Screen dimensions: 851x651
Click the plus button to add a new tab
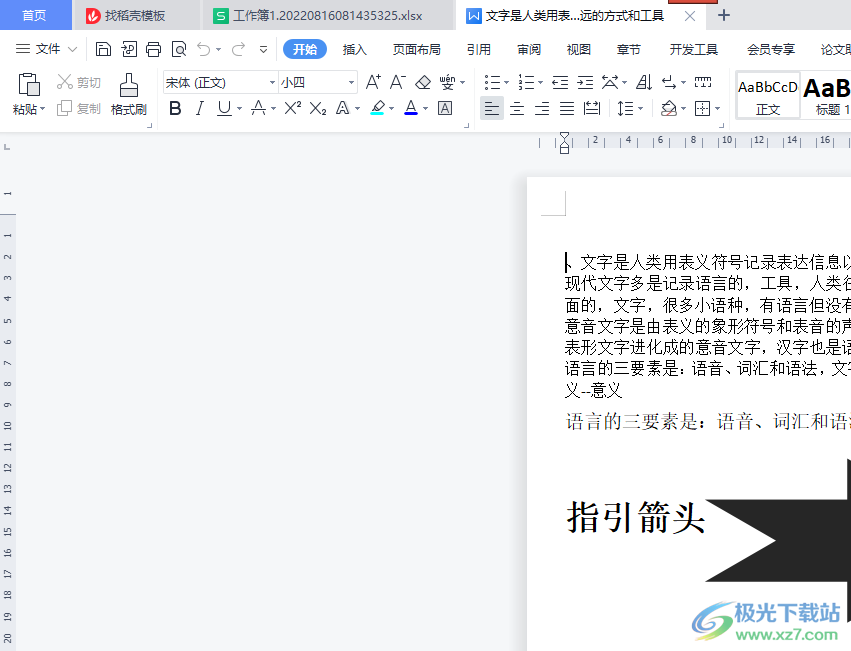[x=723, y=15]
